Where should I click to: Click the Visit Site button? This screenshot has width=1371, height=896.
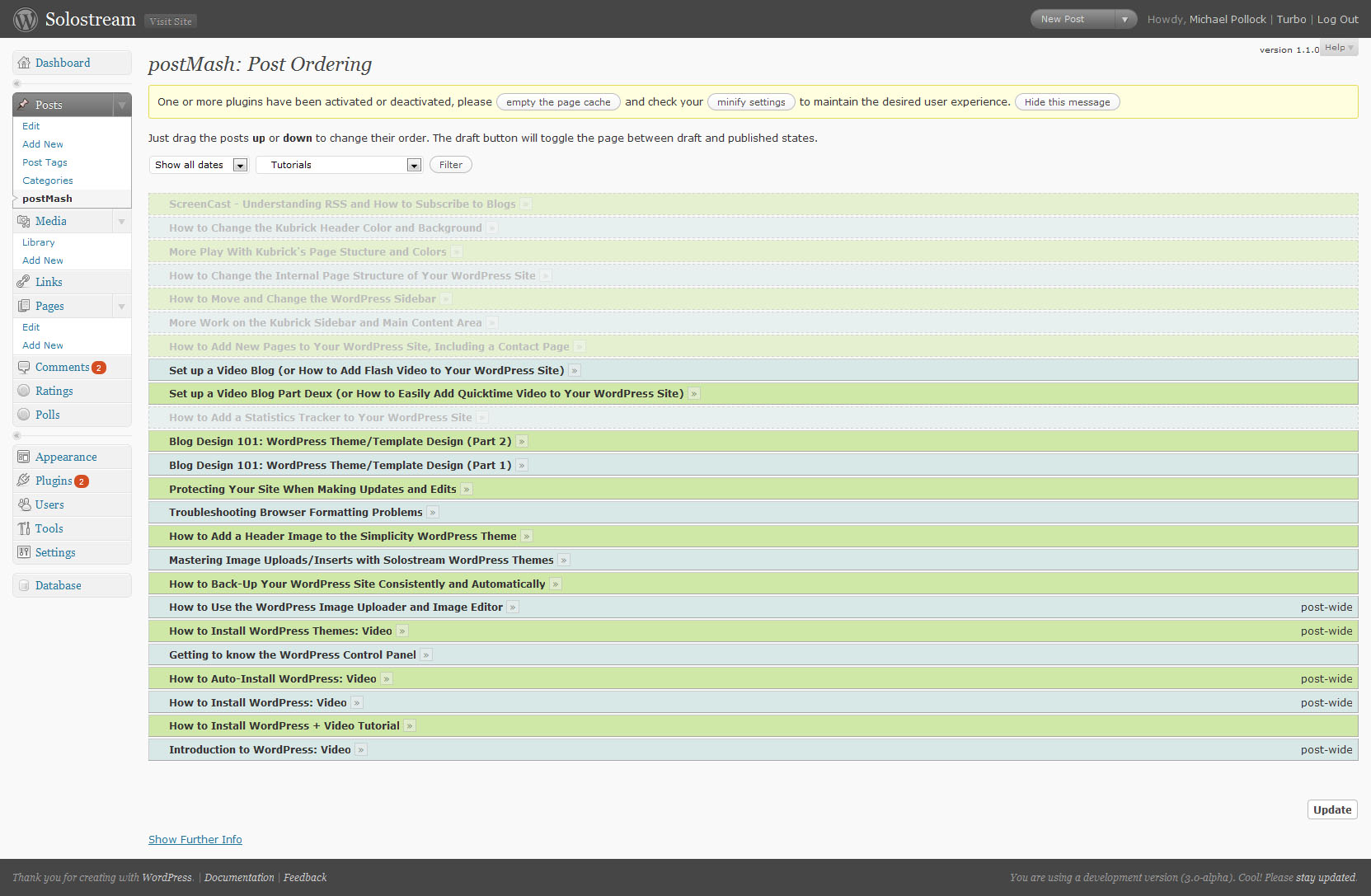coord(171,21)
